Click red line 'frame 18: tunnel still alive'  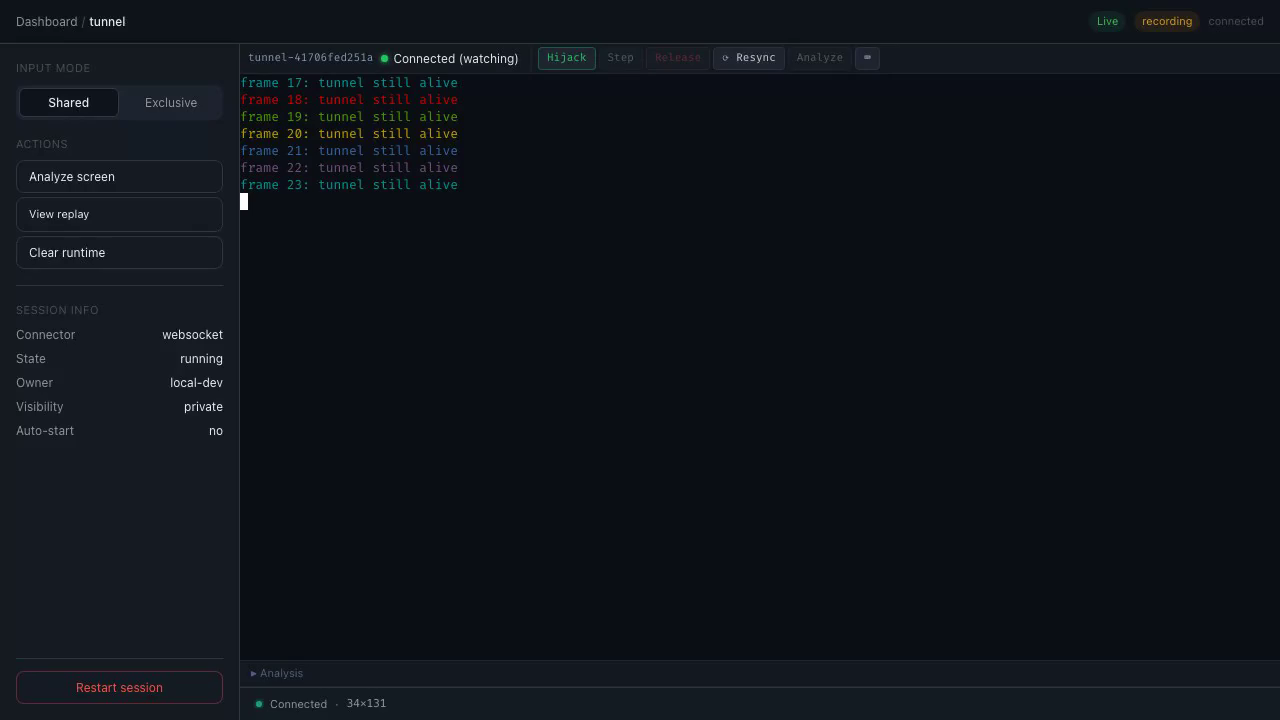pyautogui.click(x=349, y=100)
